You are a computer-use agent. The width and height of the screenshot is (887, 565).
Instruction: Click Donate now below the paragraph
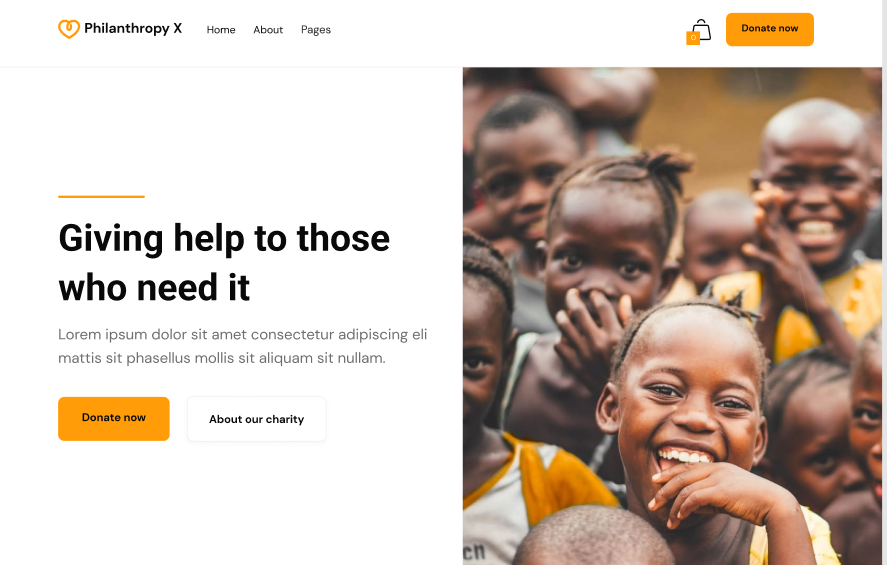pyautogui.click(x=114, y=419)
